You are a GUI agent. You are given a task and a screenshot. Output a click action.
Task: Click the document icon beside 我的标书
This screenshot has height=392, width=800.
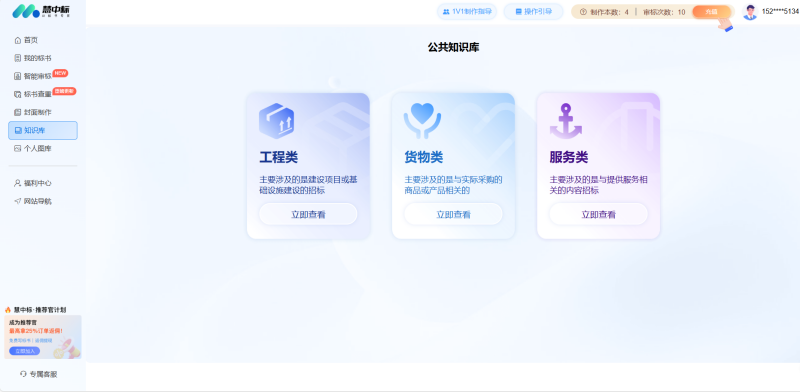18,58
